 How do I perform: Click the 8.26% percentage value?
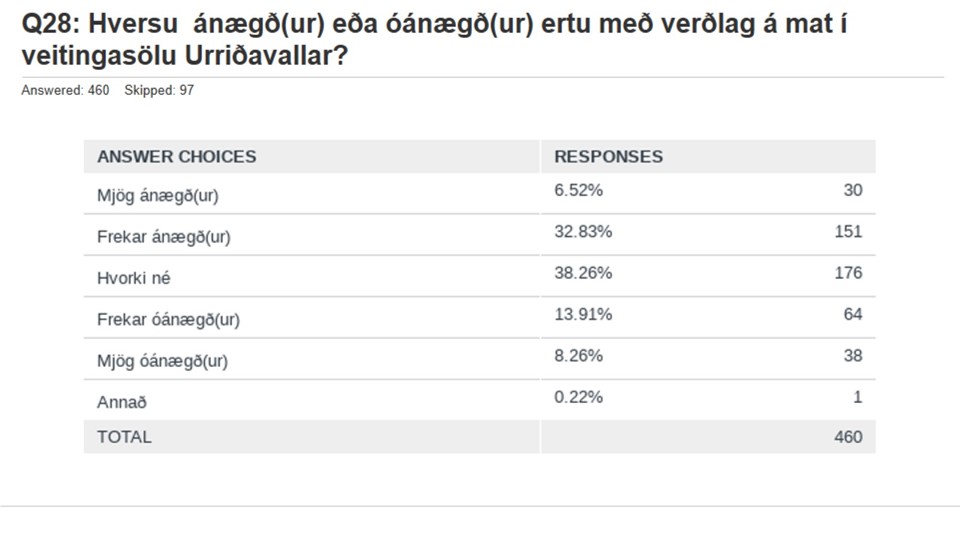[x=579, y=356]
